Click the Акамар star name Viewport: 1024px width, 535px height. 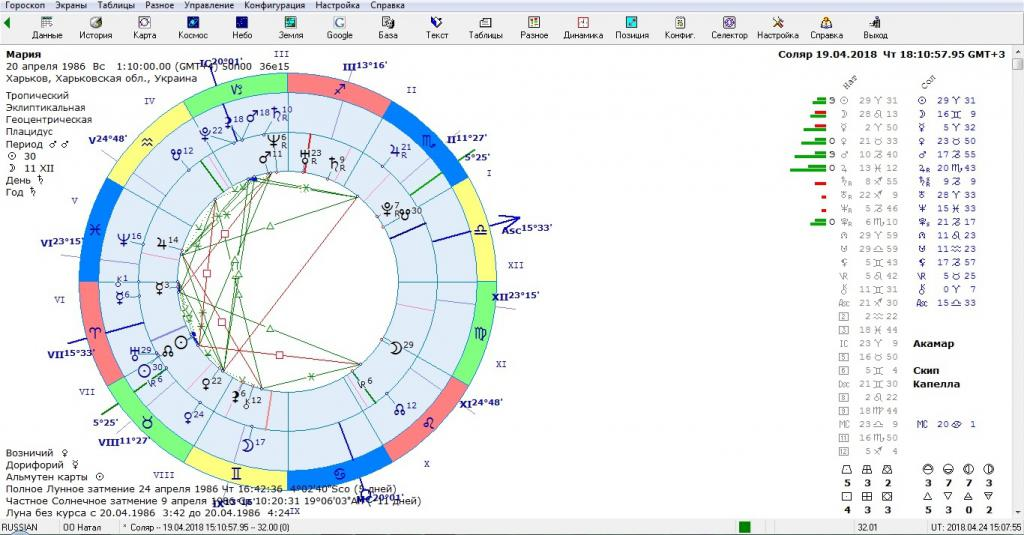[x=933, y=344]
